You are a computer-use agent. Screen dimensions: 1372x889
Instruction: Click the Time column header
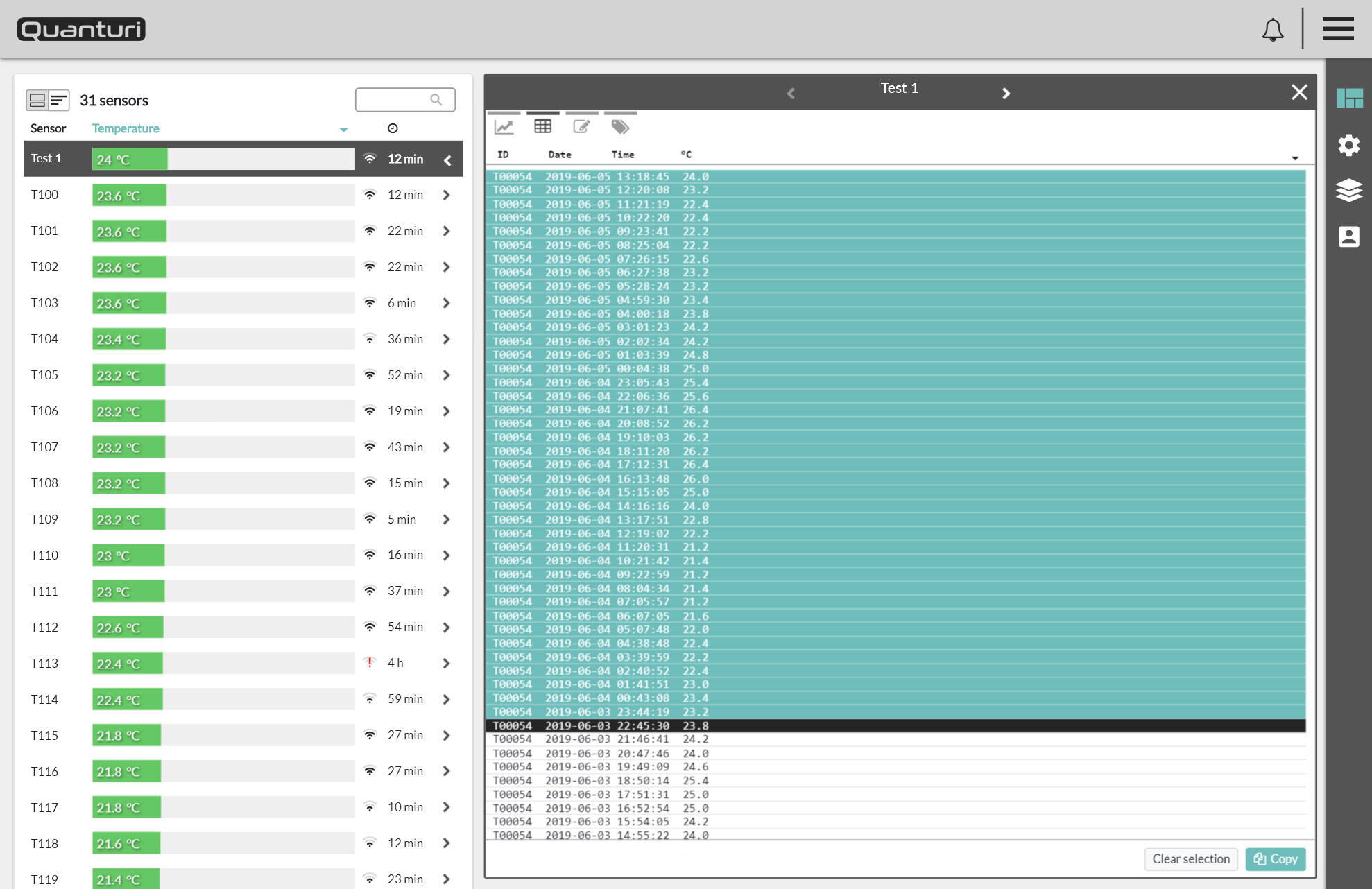tap(623, 155)
